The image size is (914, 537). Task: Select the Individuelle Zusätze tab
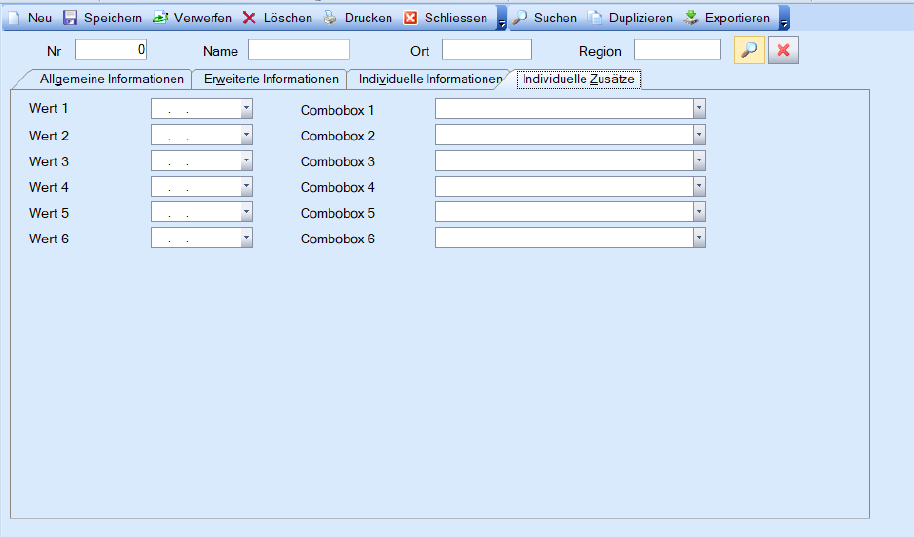tap(578, 79)
